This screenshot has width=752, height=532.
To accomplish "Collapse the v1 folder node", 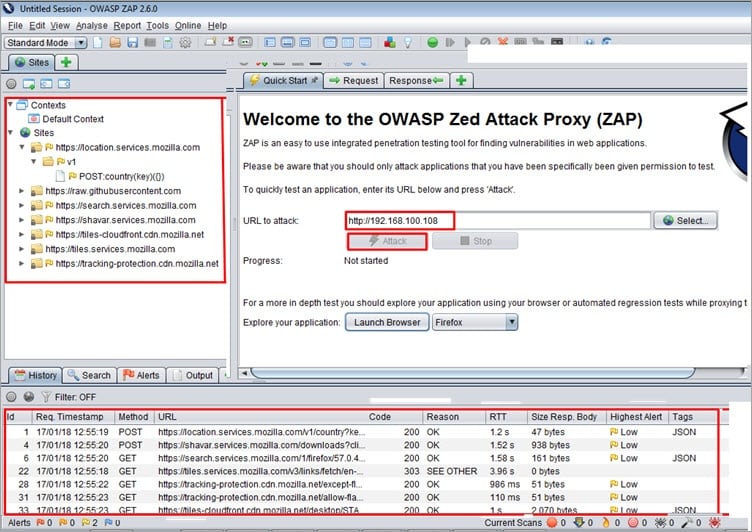I will point(34,161).
